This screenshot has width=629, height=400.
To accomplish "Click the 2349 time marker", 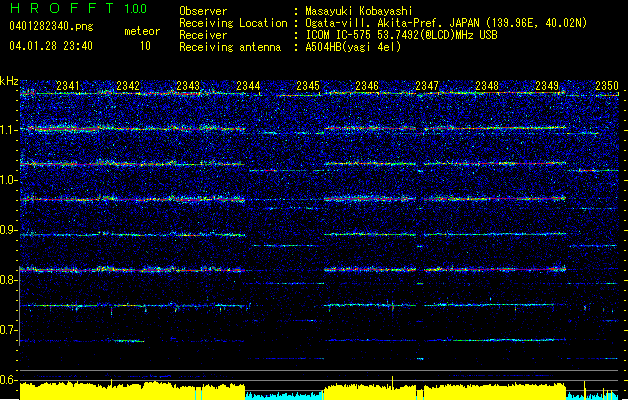I will pyautogui.click(x=547, y=86).
